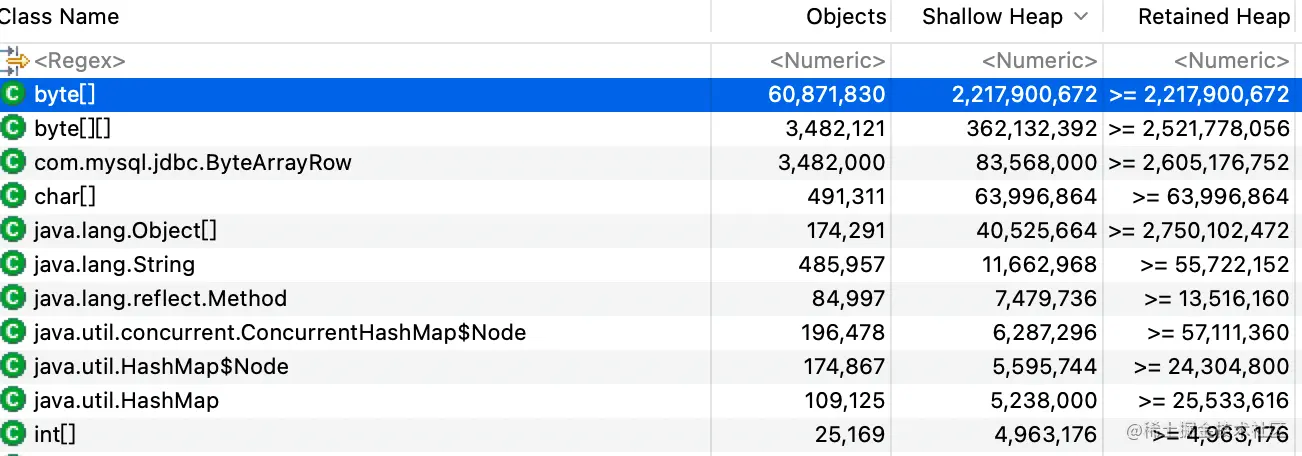Sort by the Objects column header
Image resolution: width=1302 pixels, height=456 pixels.
click(x=846, y=17)
